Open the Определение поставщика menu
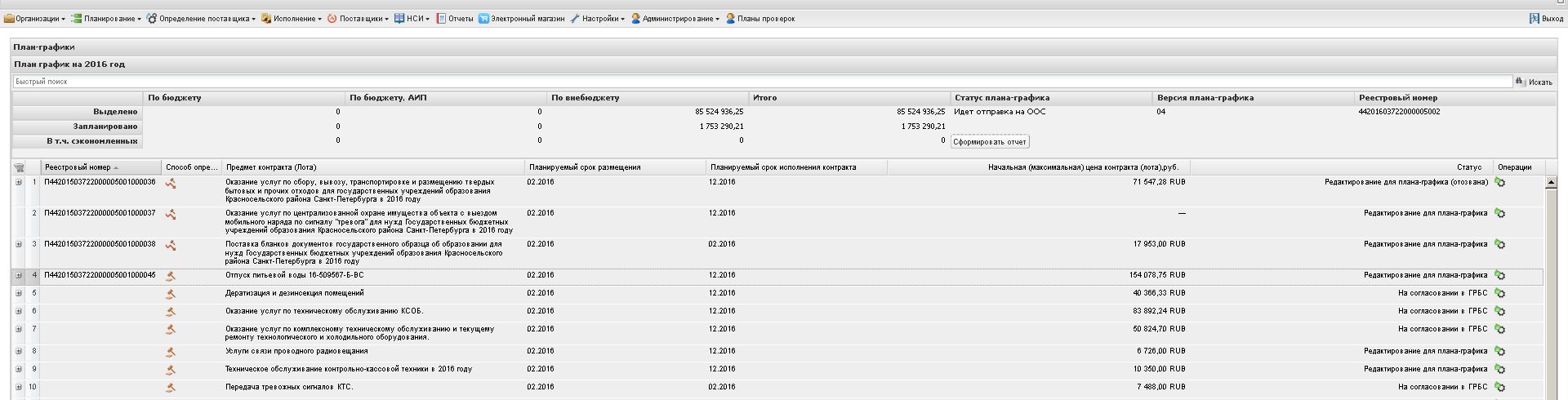 [x=201, y=18]
